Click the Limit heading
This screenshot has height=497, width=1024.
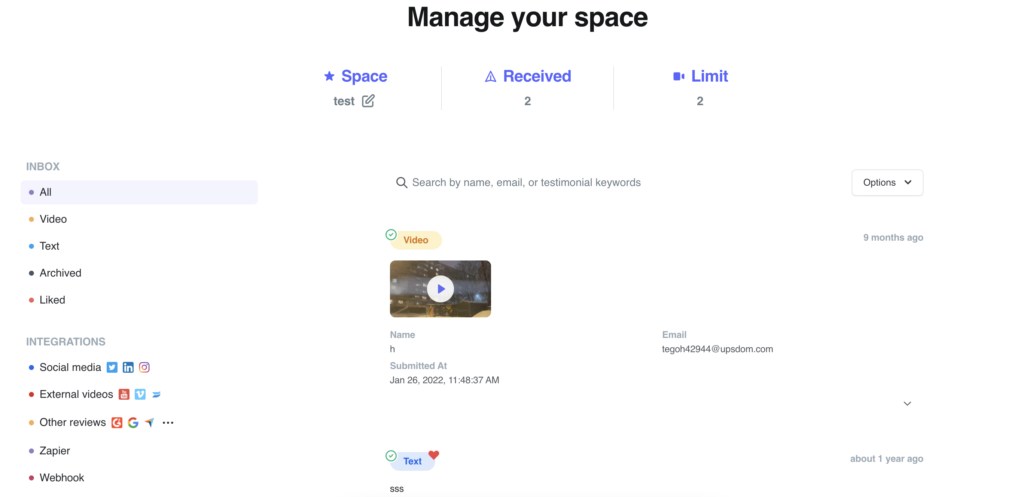(x=709, y=76)
